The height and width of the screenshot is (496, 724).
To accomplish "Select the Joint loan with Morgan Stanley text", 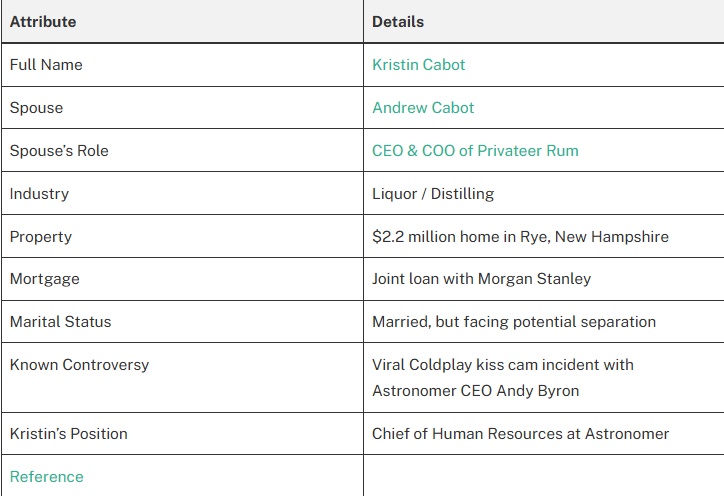I will click(x=482, y=279).
